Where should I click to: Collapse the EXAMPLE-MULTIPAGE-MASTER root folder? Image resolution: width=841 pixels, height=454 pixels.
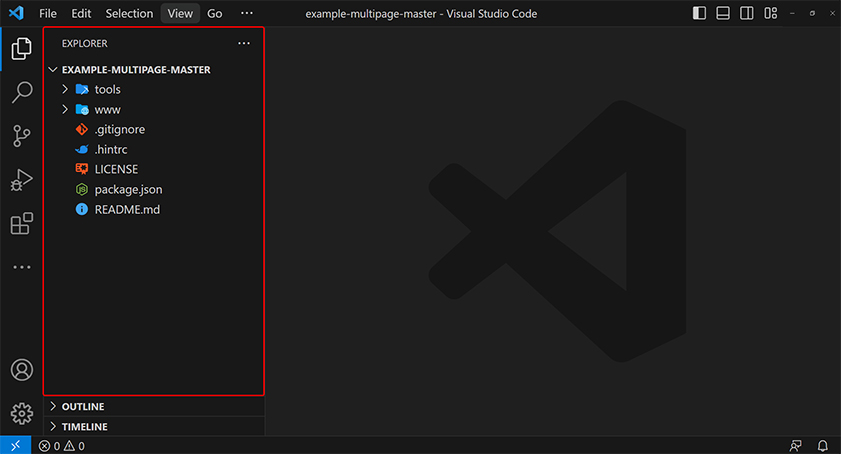tap(53, 70)
